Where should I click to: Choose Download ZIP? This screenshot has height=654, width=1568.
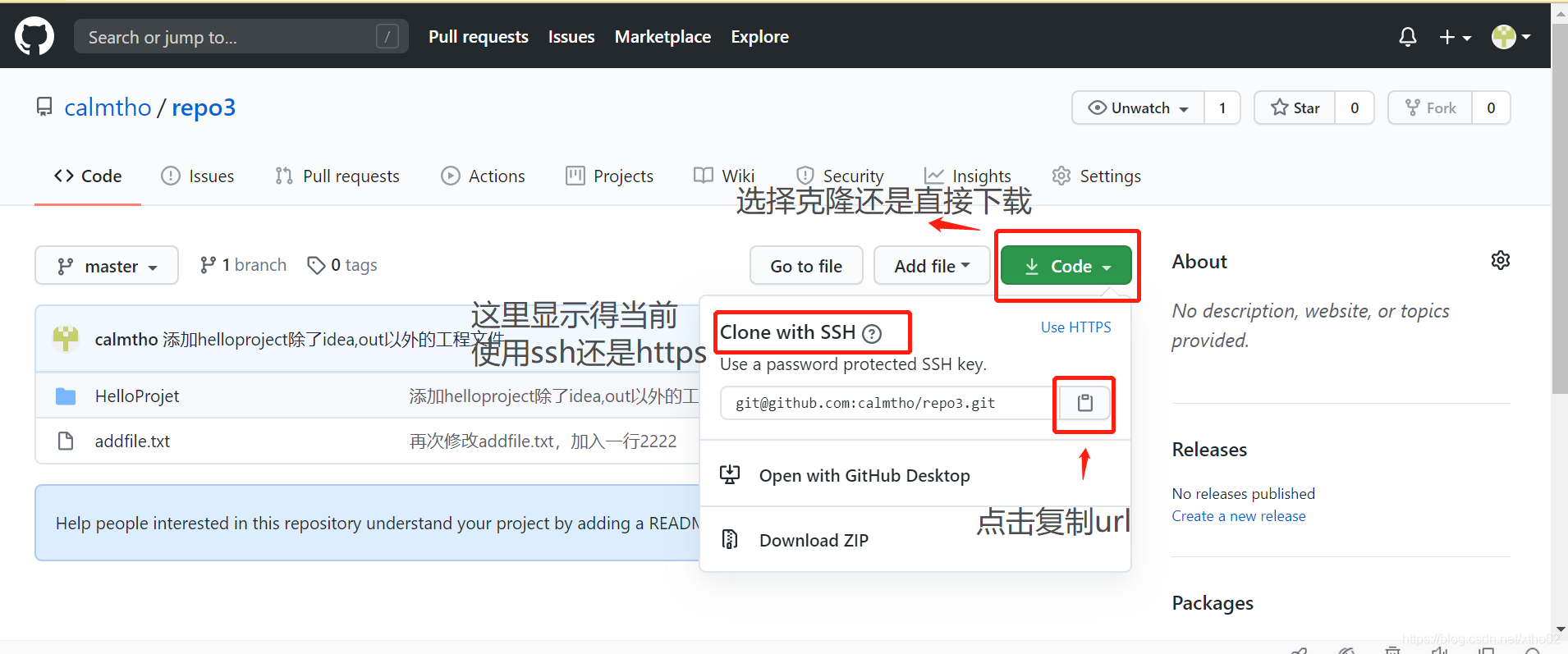pyautogui.click(x=915, y=540)
